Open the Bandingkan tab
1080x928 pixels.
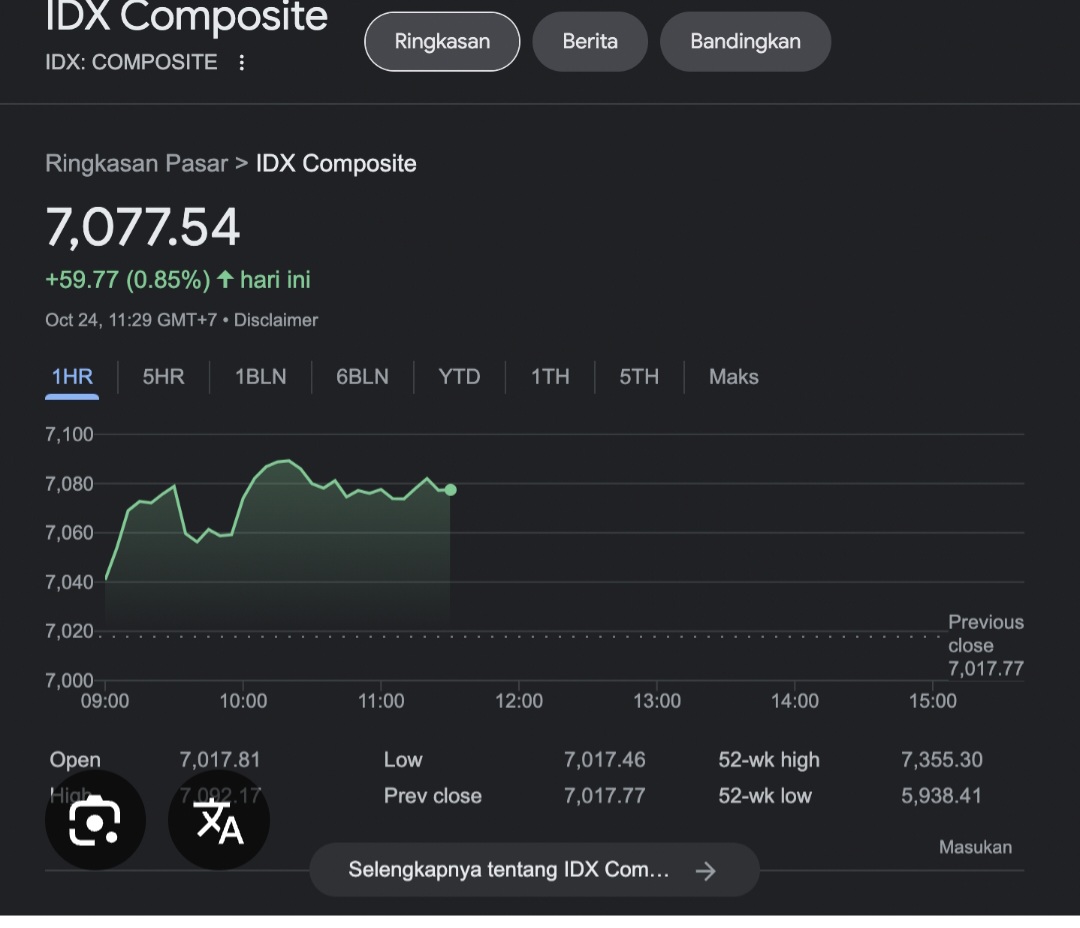pyautogui.click(x=745, y=42)
